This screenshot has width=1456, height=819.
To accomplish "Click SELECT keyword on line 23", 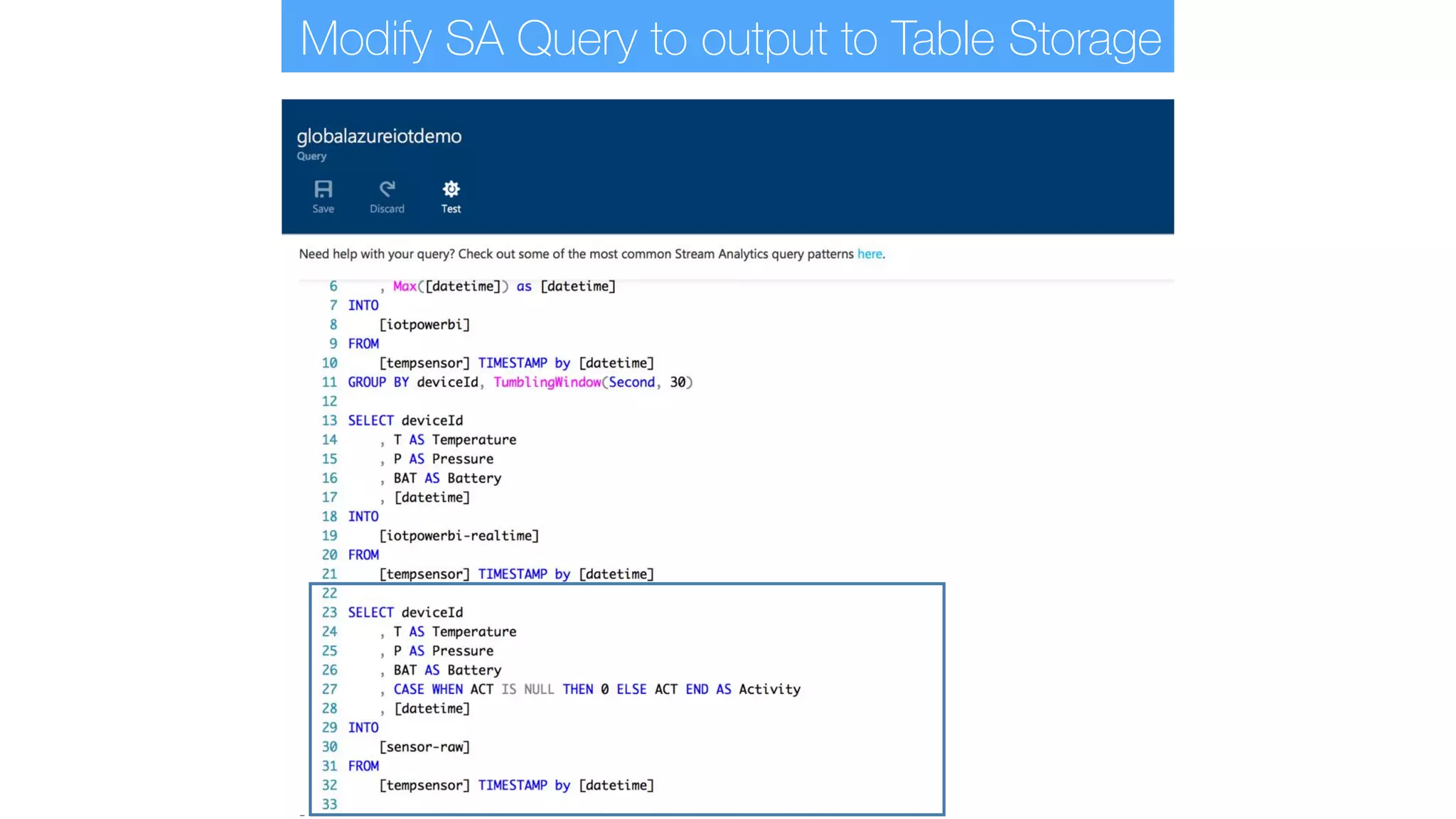I will pyautogui.click(x=370, y=613).
